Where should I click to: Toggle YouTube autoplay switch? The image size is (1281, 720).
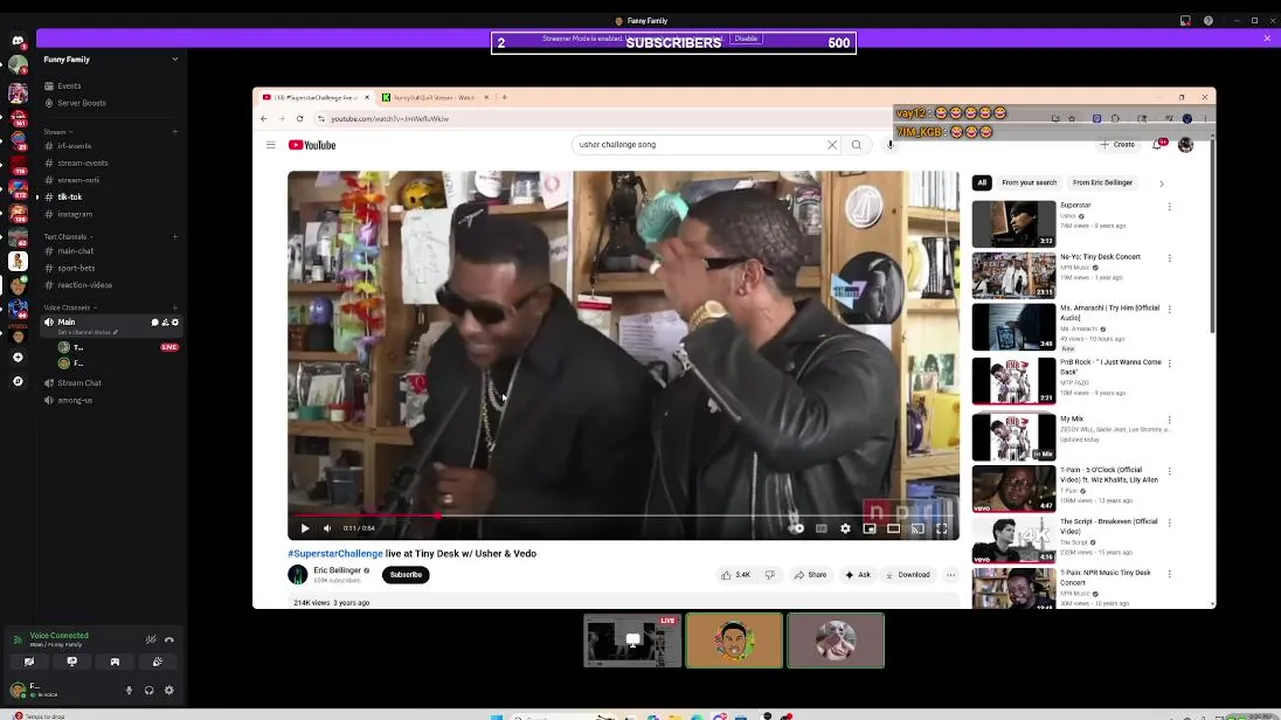click(797, 529)
